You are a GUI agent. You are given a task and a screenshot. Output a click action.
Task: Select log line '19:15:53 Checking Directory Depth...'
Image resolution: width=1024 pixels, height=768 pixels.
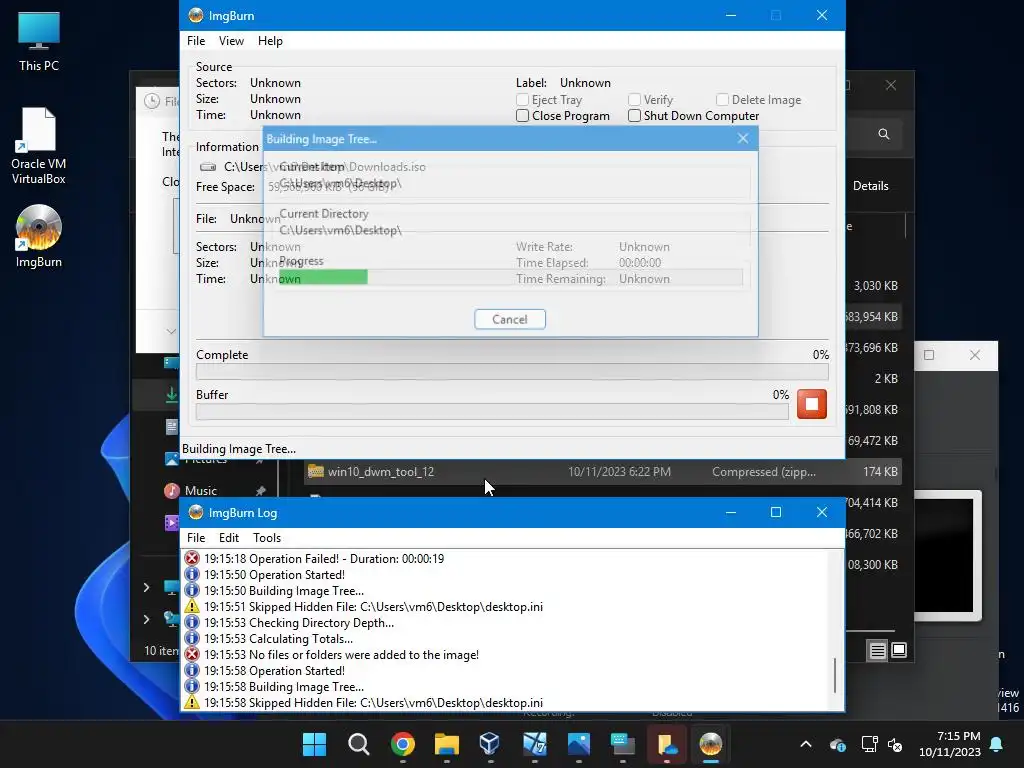click(x=298, y=623)
